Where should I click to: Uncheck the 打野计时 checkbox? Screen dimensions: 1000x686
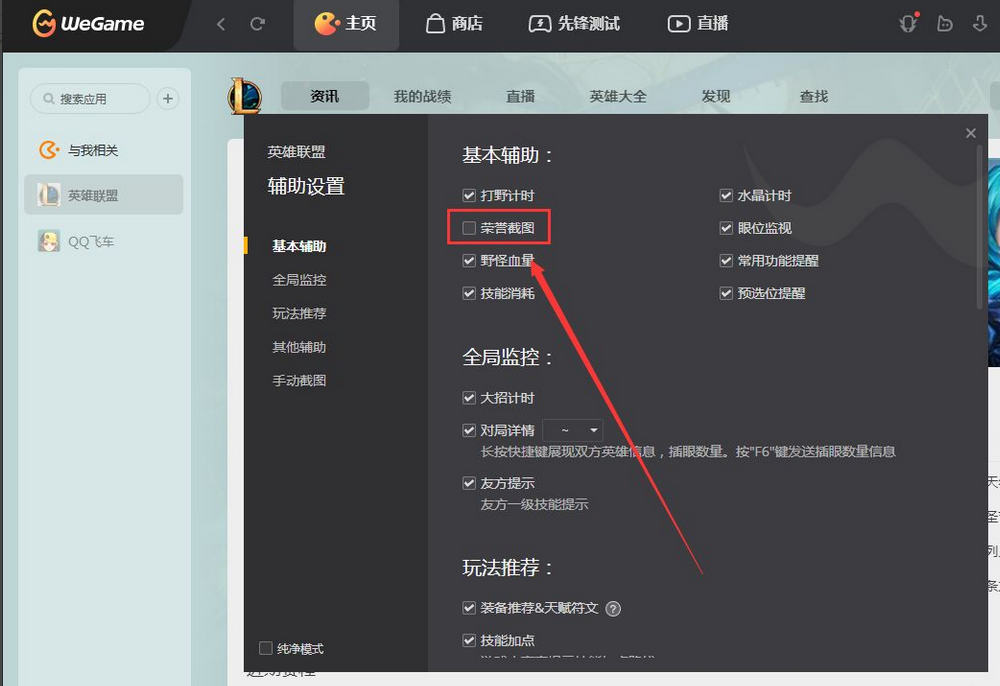click(469, 195)
